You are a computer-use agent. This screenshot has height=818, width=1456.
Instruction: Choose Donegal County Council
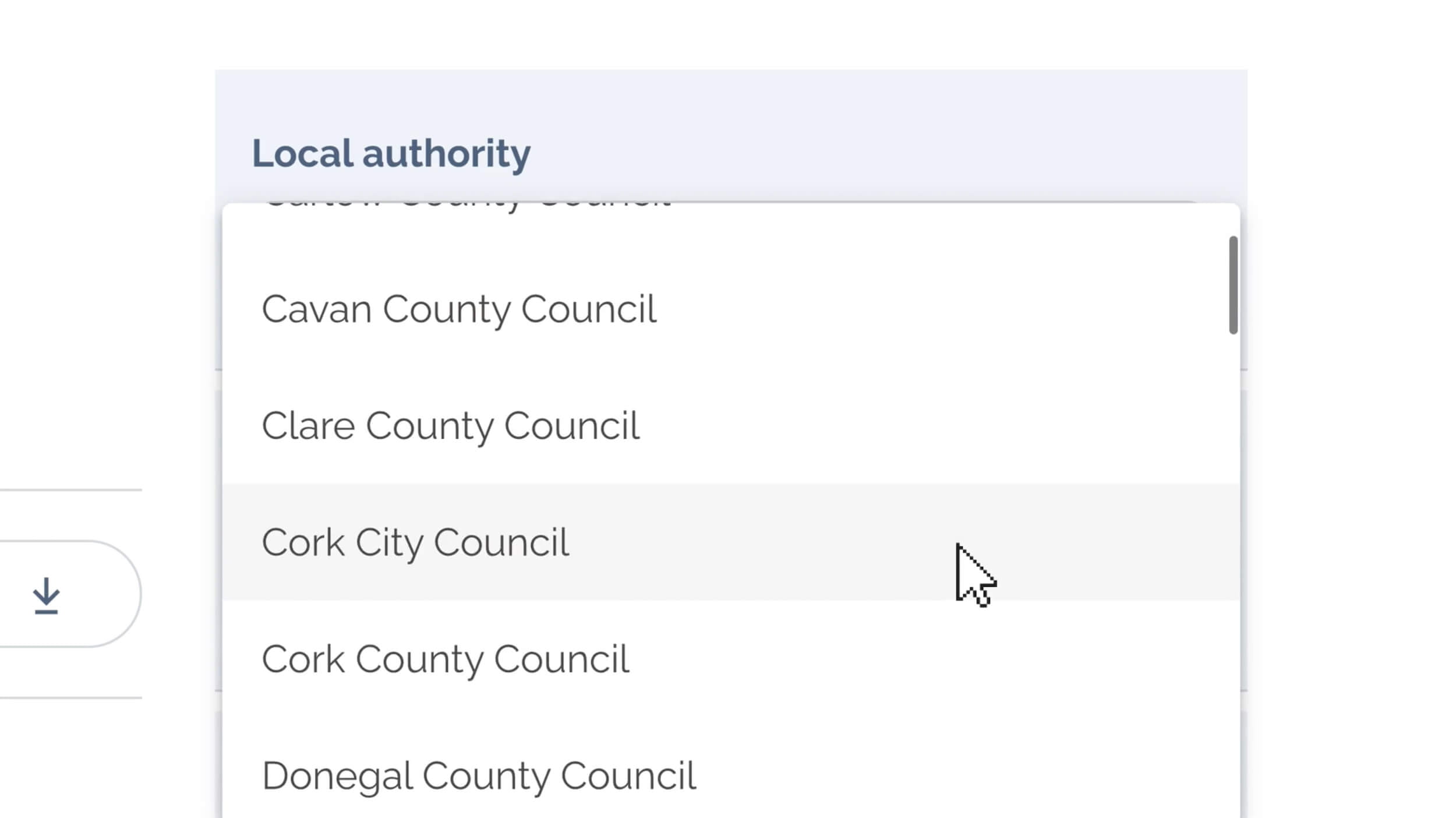coord(479,775)
